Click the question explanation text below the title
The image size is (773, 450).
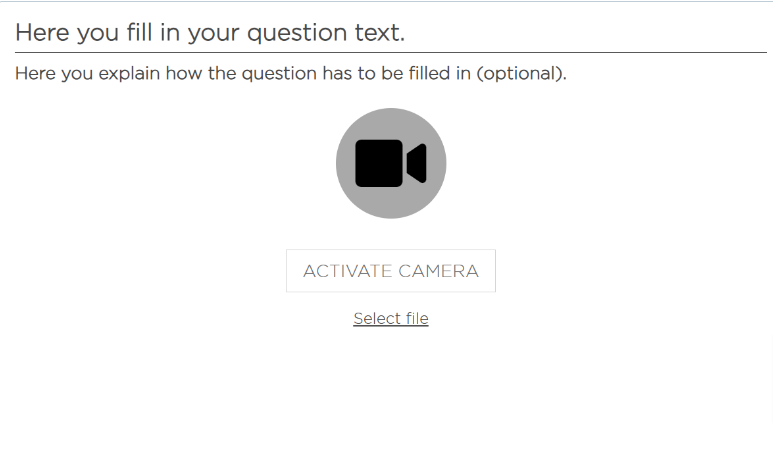(291, 73)
